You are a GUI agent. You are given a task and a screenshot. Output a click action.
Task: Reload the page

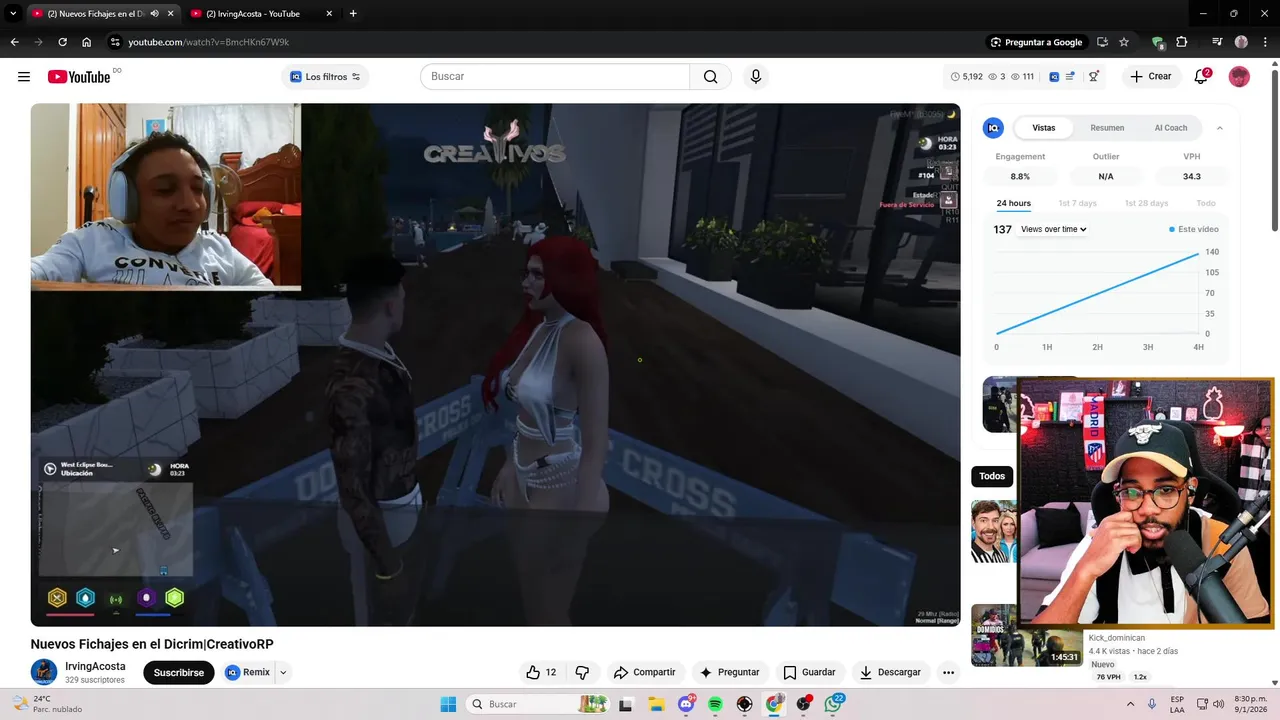click(62, 42)
